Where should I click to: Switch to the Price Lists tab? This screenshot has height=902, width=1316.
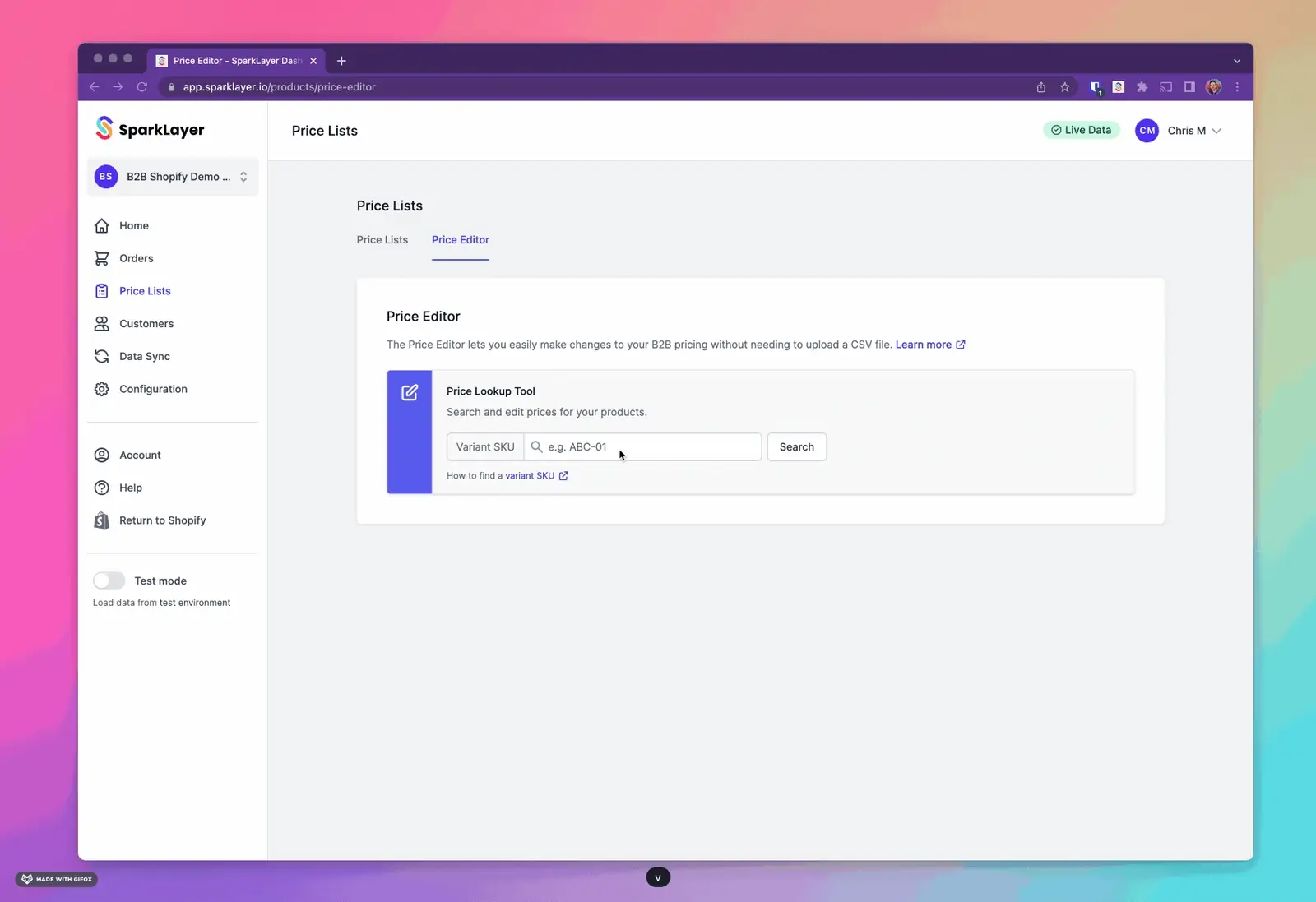382,240
